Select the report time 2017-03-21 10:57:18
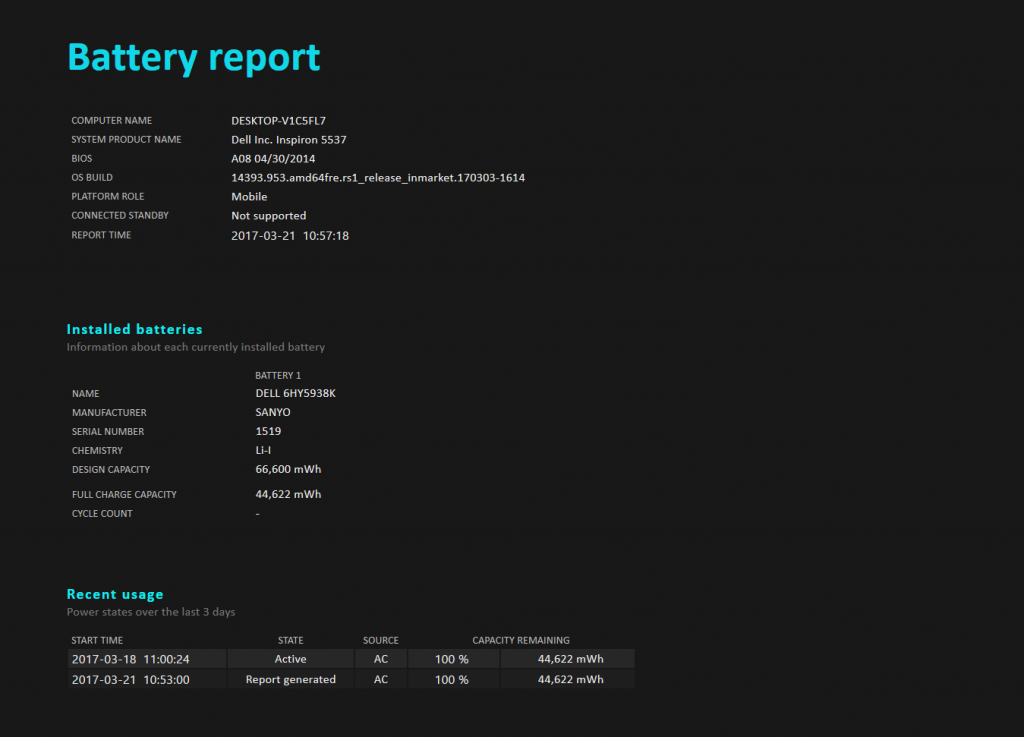The image size is (1024, 737). 289,236
